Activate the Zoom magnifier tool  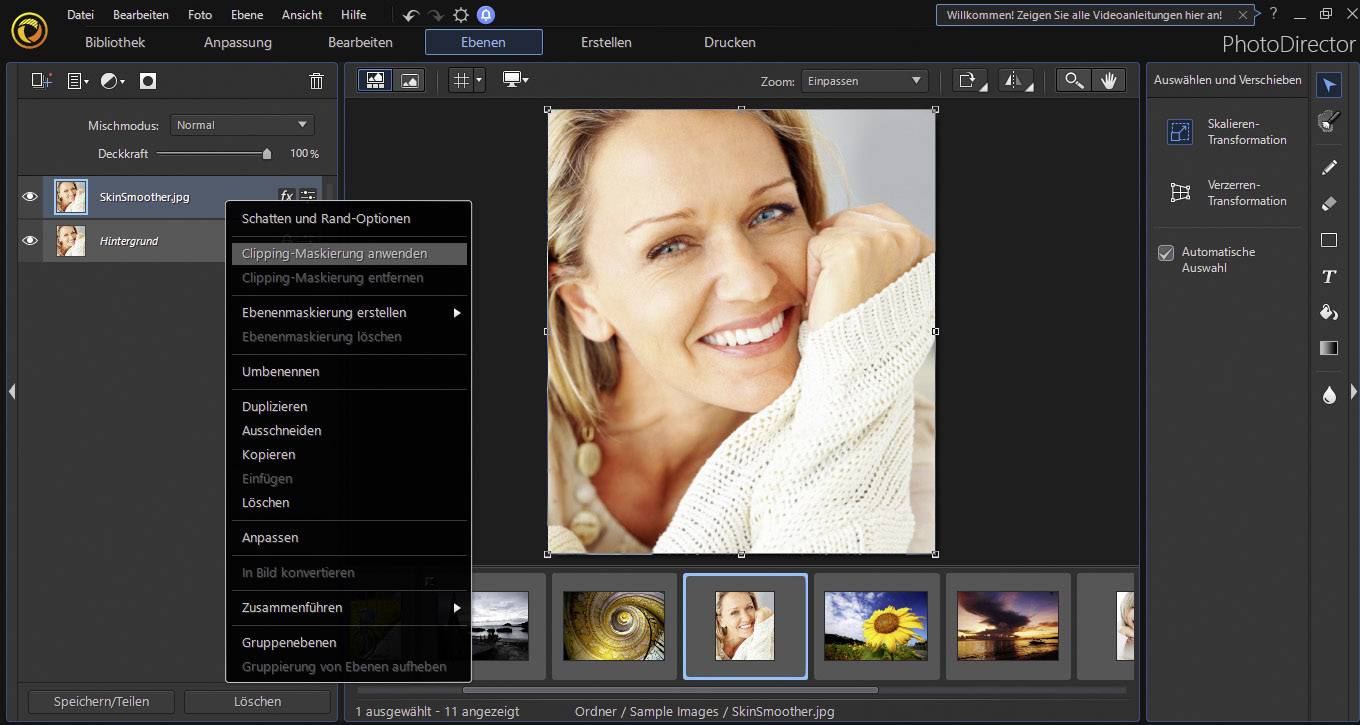coord(1073,79)
